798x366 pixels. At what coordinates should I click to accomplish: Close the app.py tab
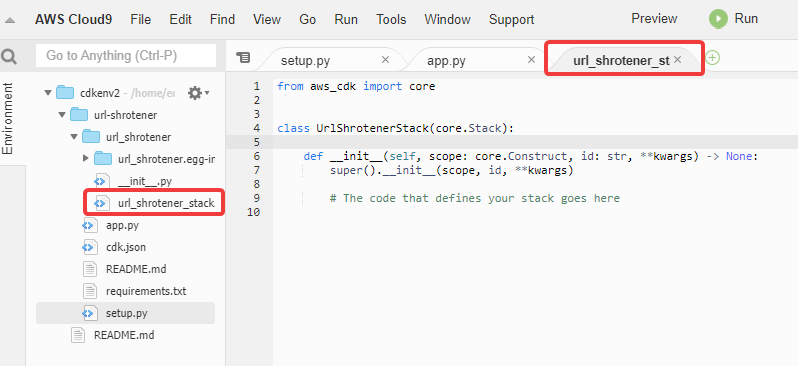coord(531,60)
